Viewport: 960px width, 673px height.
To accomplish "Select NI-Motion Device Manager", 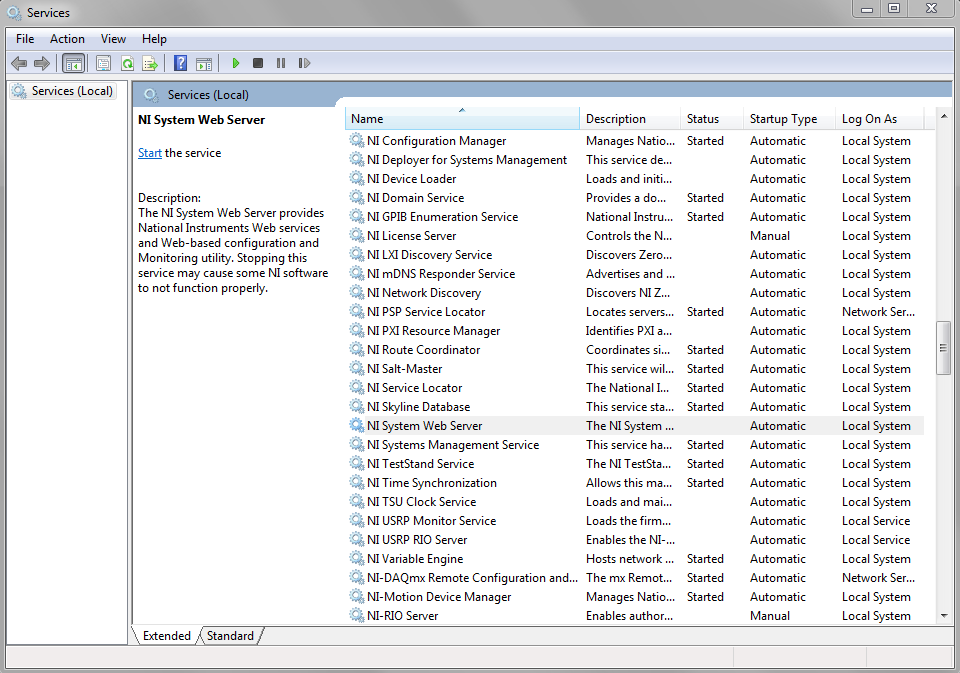I will [634, 596].
